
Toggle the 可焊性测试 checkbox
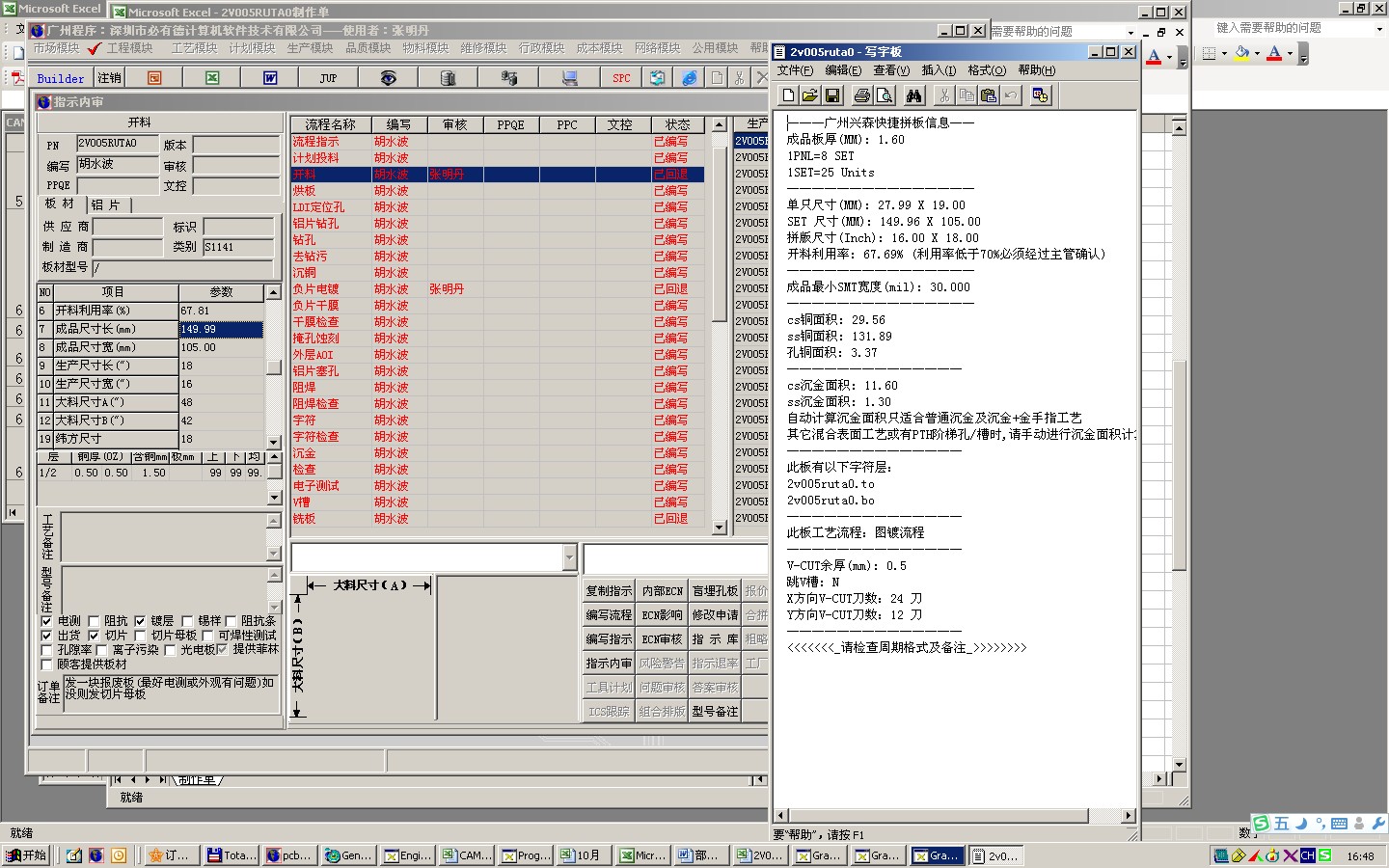point(207,636)
